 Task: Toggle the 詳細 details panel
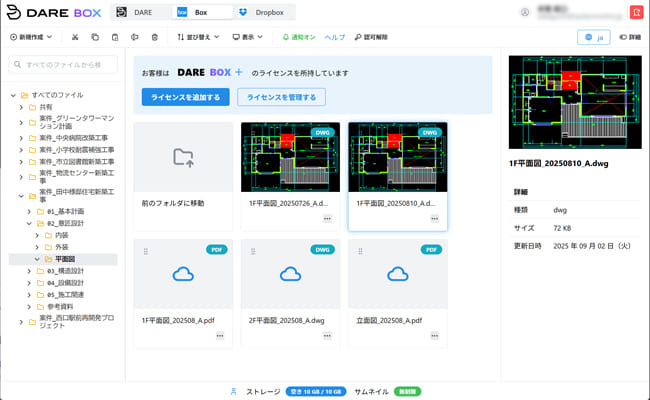click(629, 37)
